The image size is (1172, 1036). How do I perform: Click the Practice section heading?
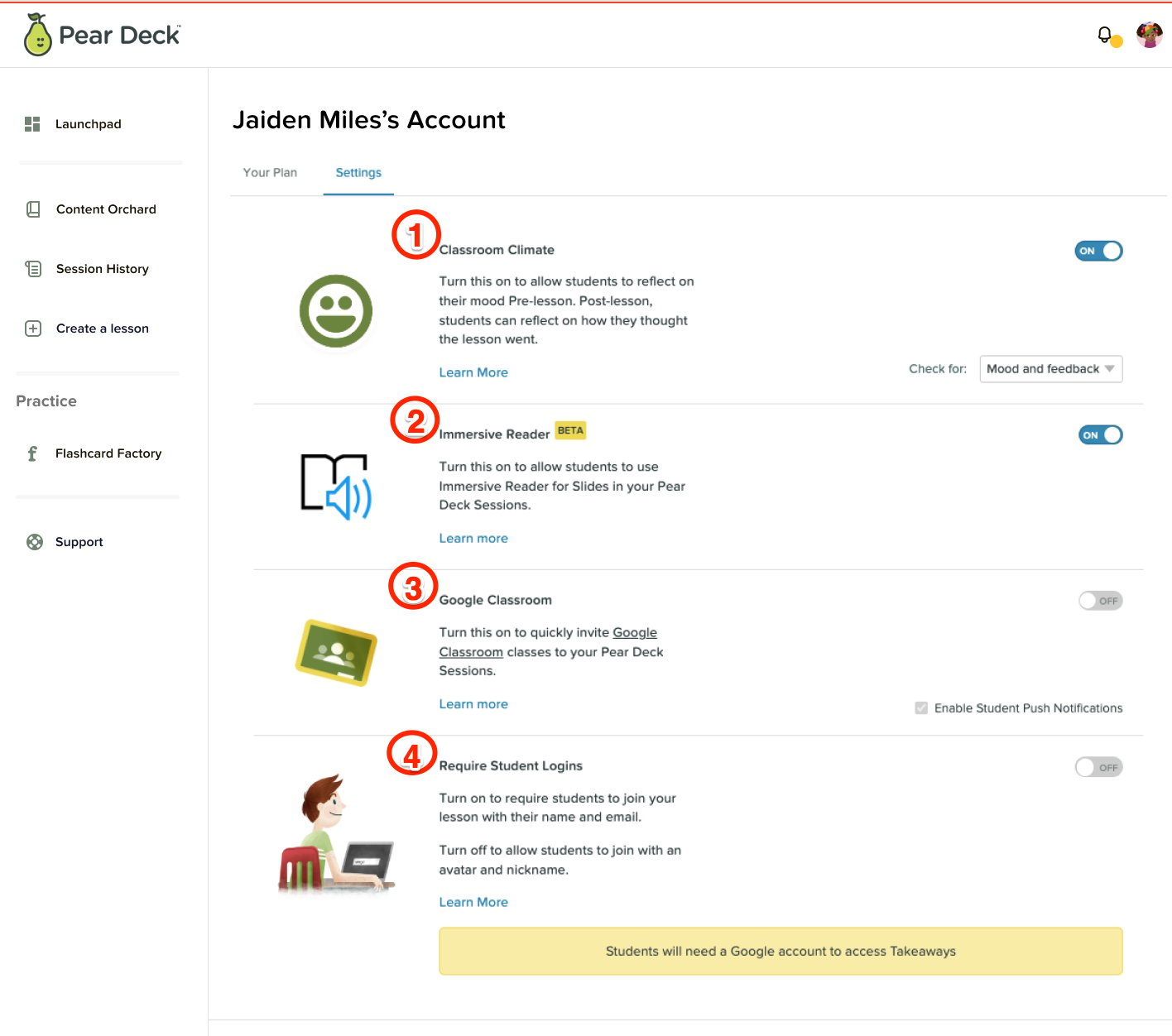(46, 401)
